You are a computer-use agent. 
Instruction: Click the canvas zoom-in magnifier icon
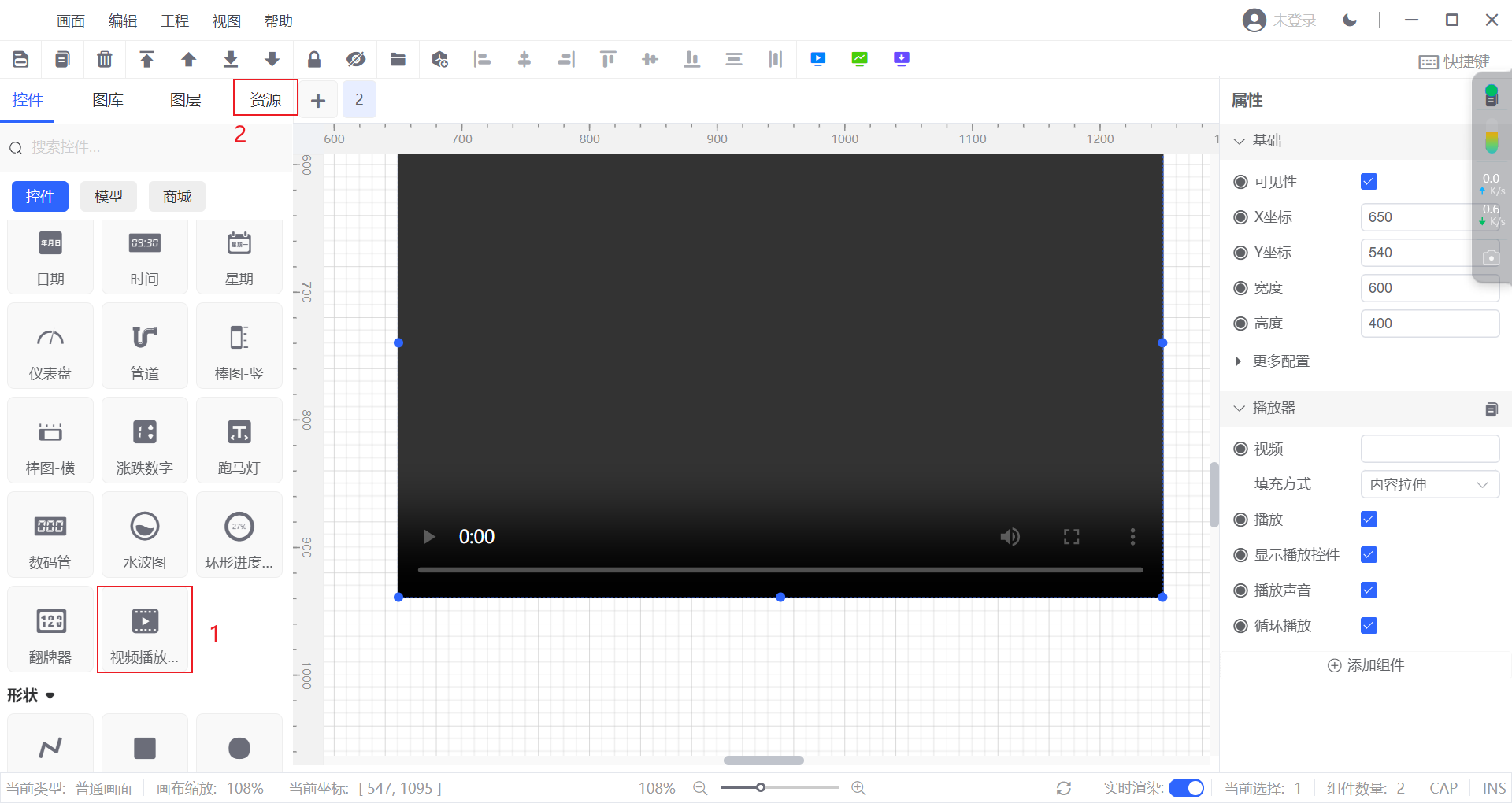858,788
